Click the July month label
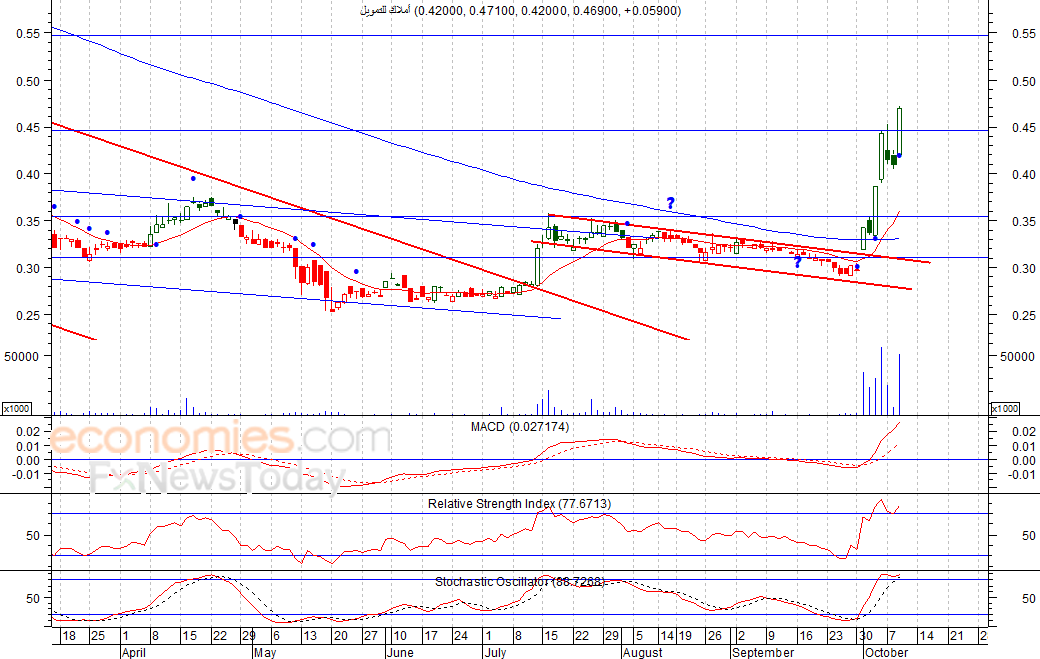This screenshot has width=1040, height=659. point(495,652)
